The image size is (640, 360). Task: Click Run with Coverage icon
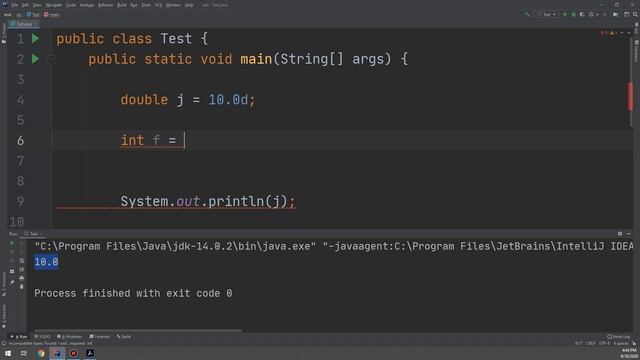582,14
